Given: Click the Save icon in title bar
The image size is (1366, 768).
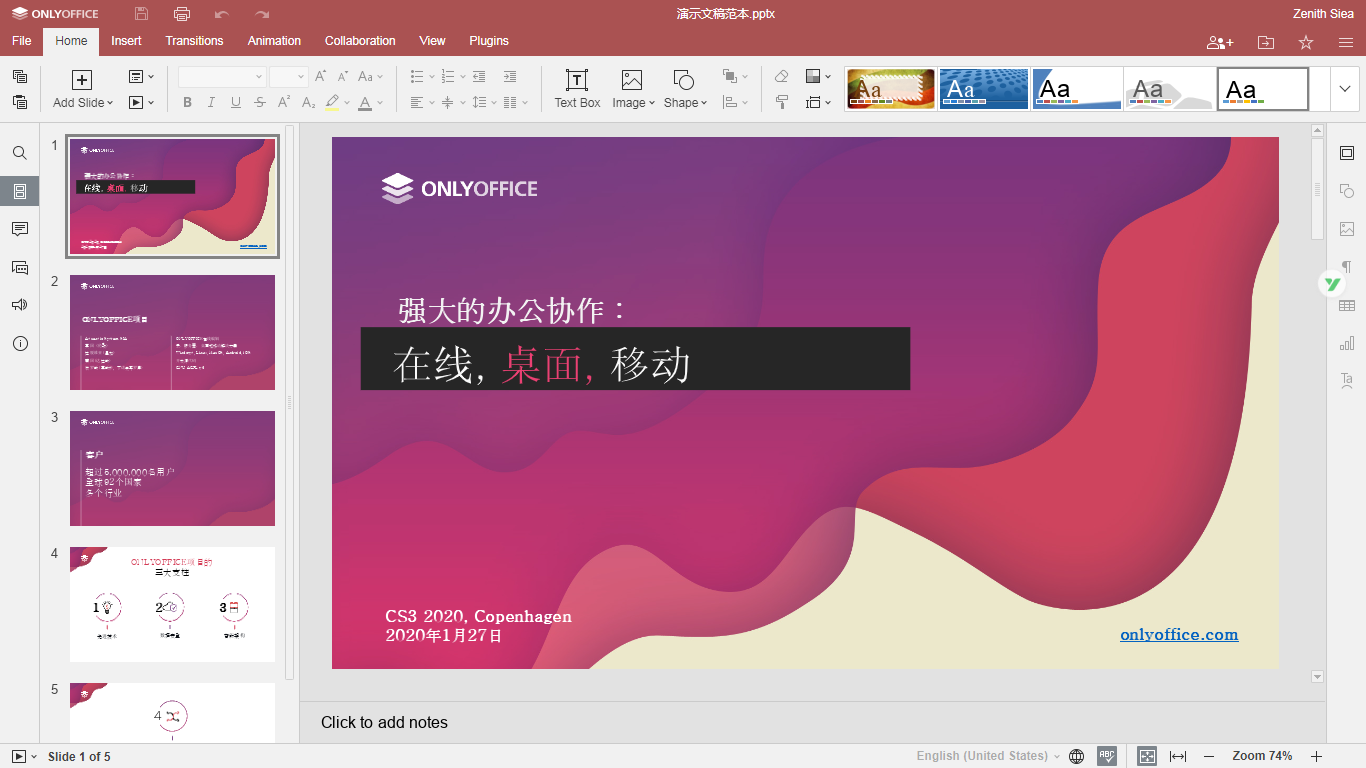Looking at the screenshot, I should click(x=142, y=14).
